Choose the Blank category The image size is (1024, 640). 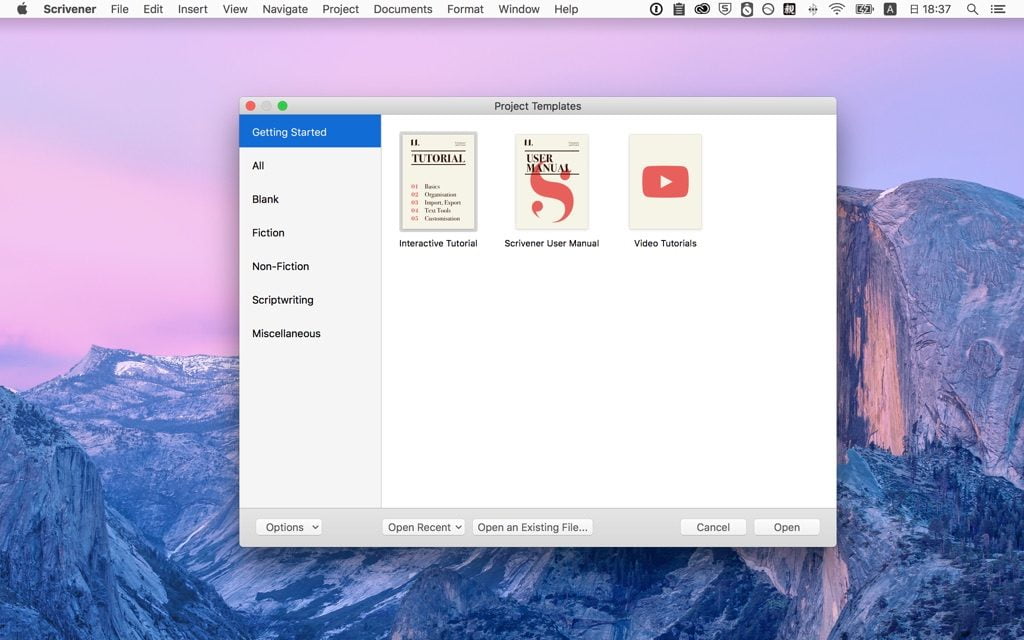[x=310, y=199]
